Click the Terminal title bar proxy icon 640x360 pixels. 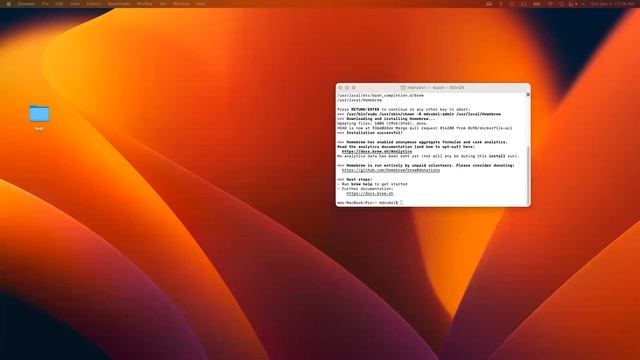pos(403,88)
